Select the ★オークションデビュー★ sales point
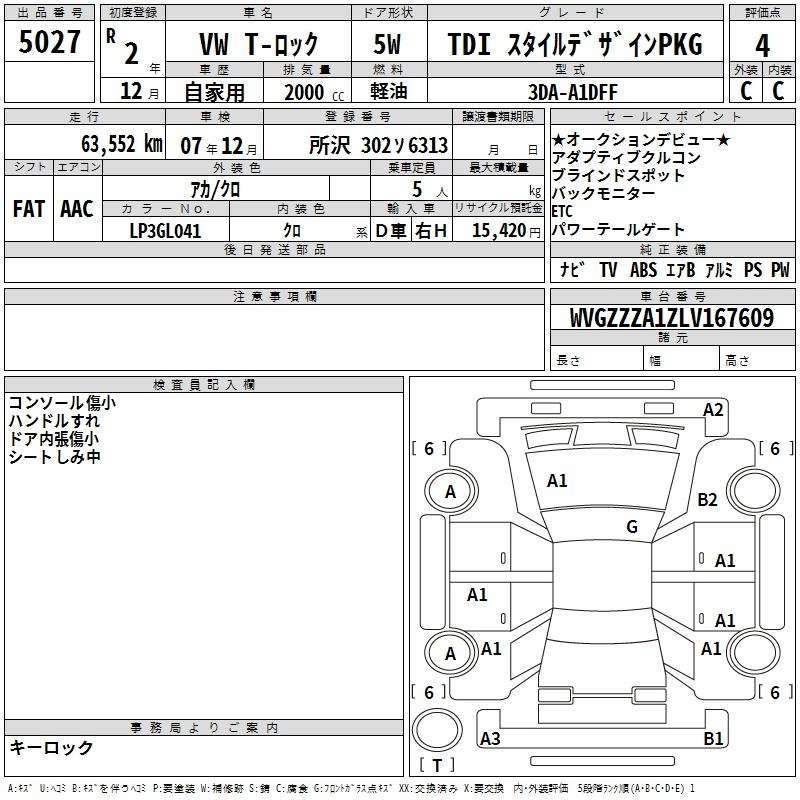Screen dimensions: 800x800 coord(641,139)
